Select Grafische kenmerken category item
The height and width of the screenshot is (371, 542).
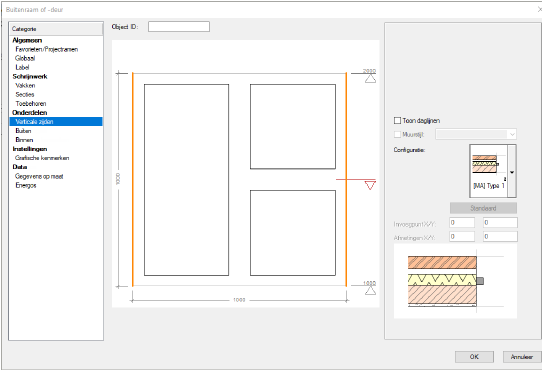[42, 158]
